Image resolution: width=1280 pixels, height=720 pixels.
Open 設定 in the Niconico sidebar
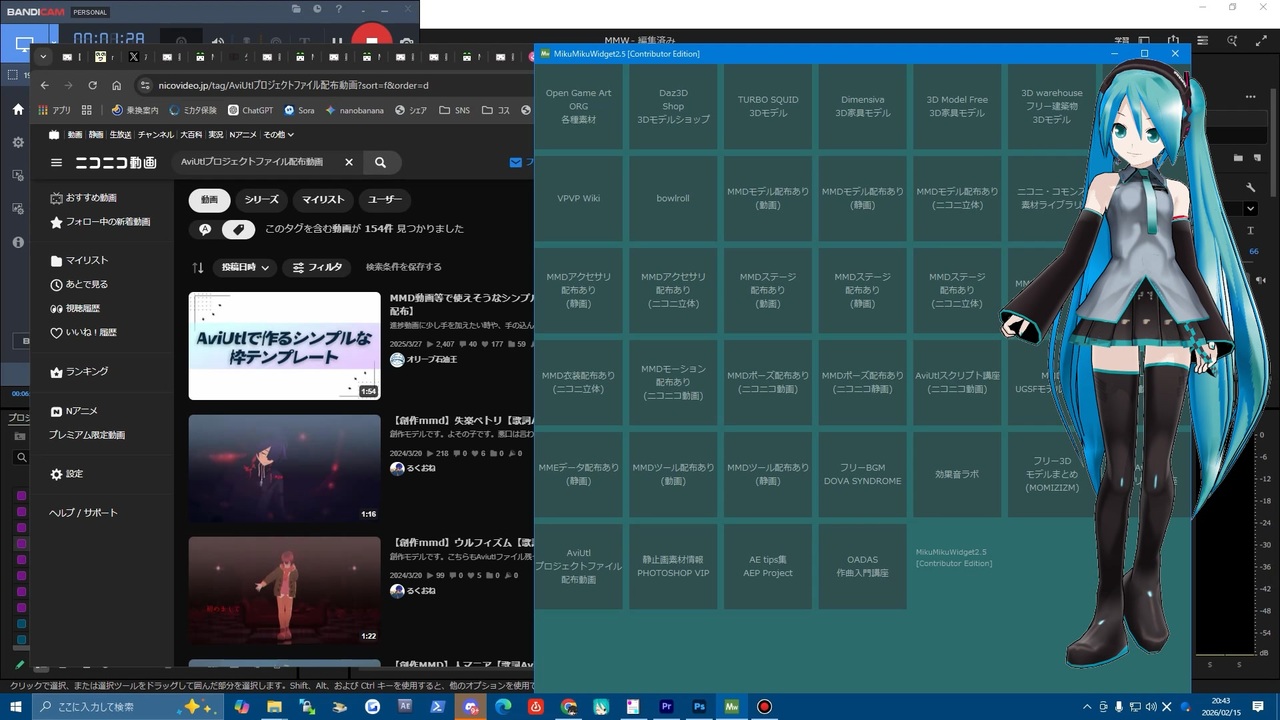[66, 474]
